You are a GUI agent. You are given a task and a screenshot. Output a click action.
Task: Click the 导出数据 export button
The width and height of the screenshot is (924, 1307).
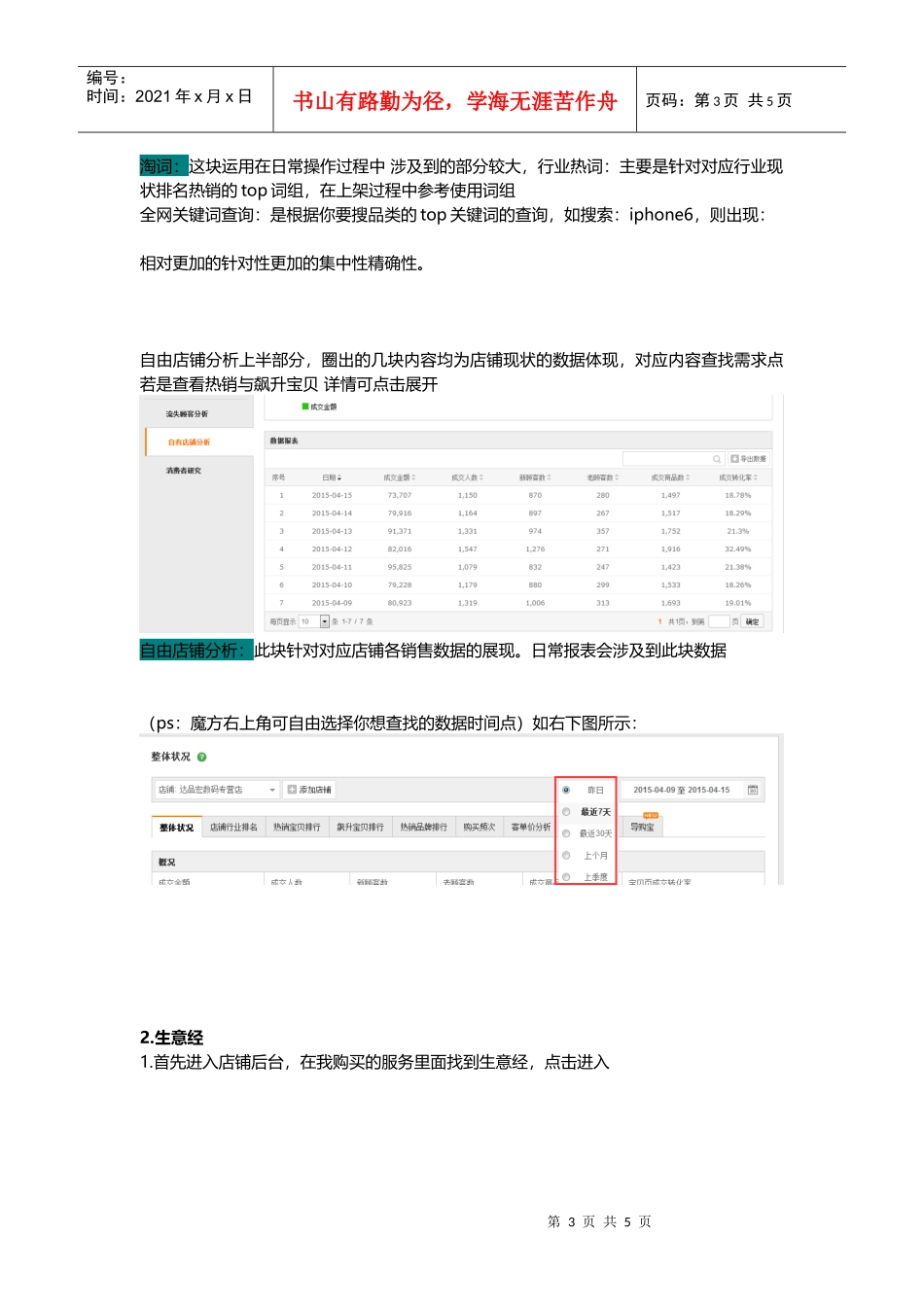(x=749, y=459)
